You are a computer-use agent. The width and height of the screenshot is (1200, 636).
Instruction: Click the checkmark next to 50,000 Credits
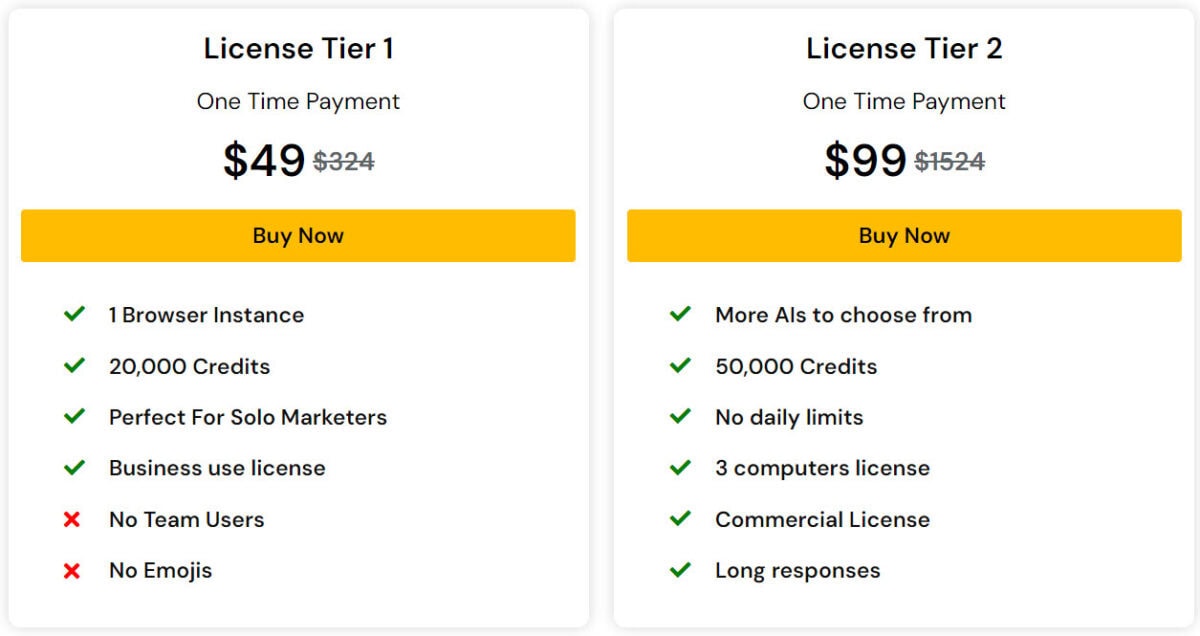pyautogui.click(x=680, y=366)
